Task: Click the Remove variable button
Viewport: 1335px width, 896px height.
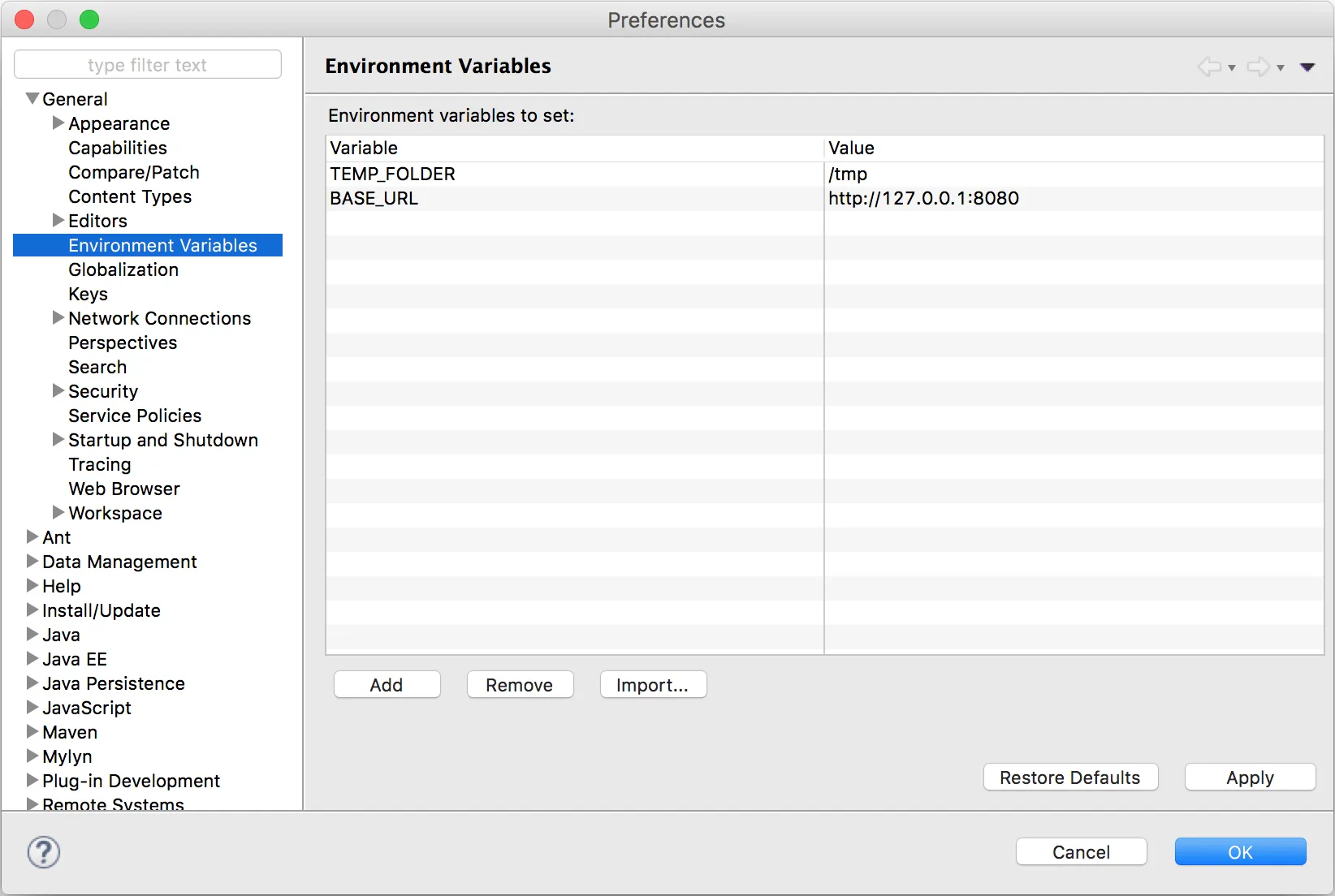Action: tap(520, 685)
